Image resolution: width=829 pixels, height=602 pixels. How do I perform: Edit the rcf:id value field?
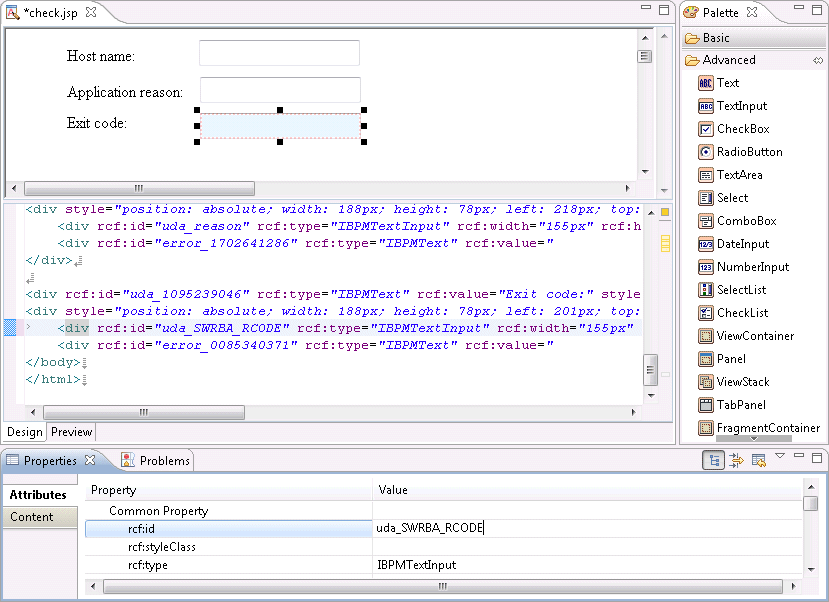pos(587,529)
